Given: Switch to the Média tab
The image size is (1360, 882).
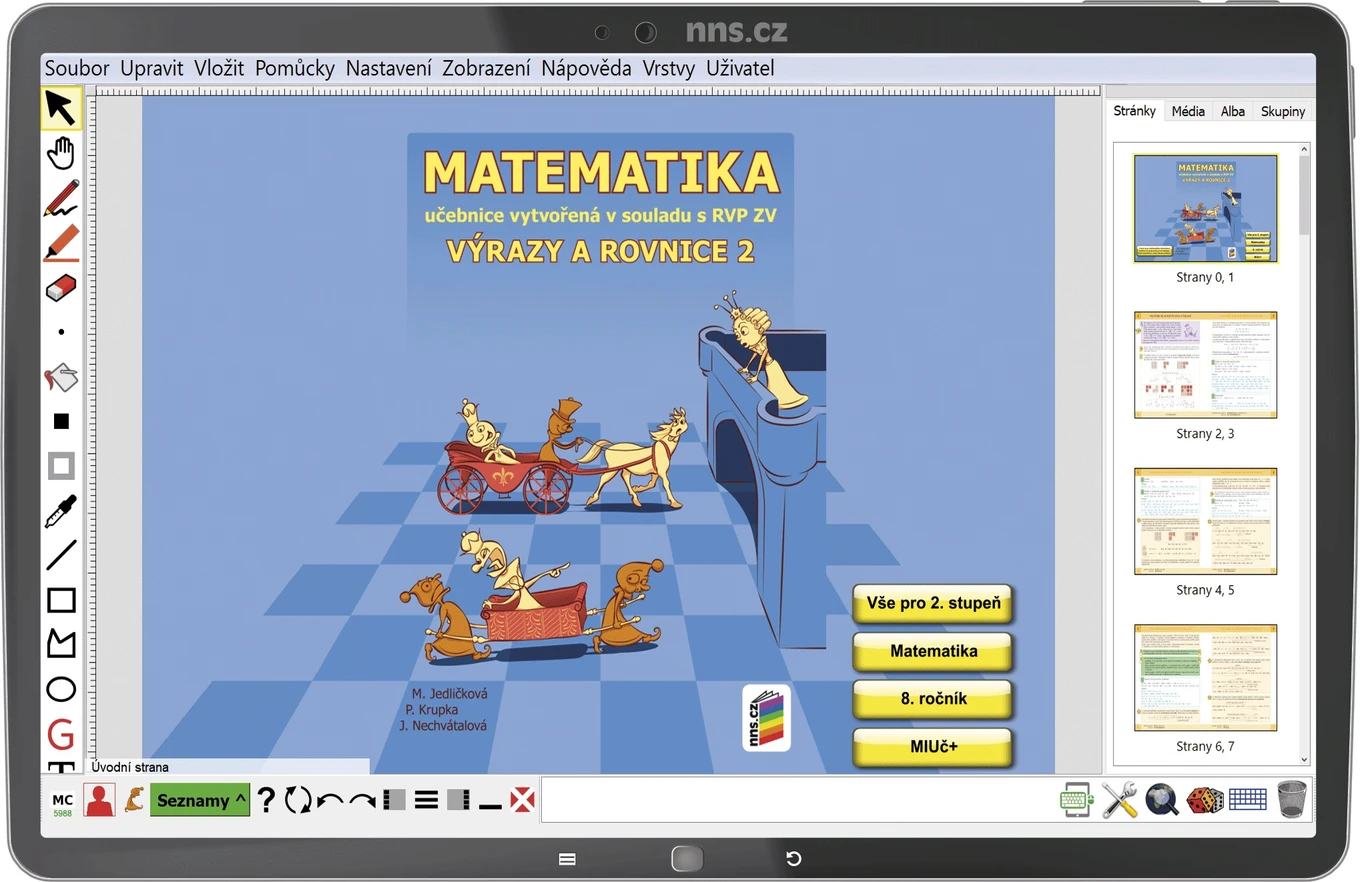Looking at the screenshot, I should [x=1188, y=111].
